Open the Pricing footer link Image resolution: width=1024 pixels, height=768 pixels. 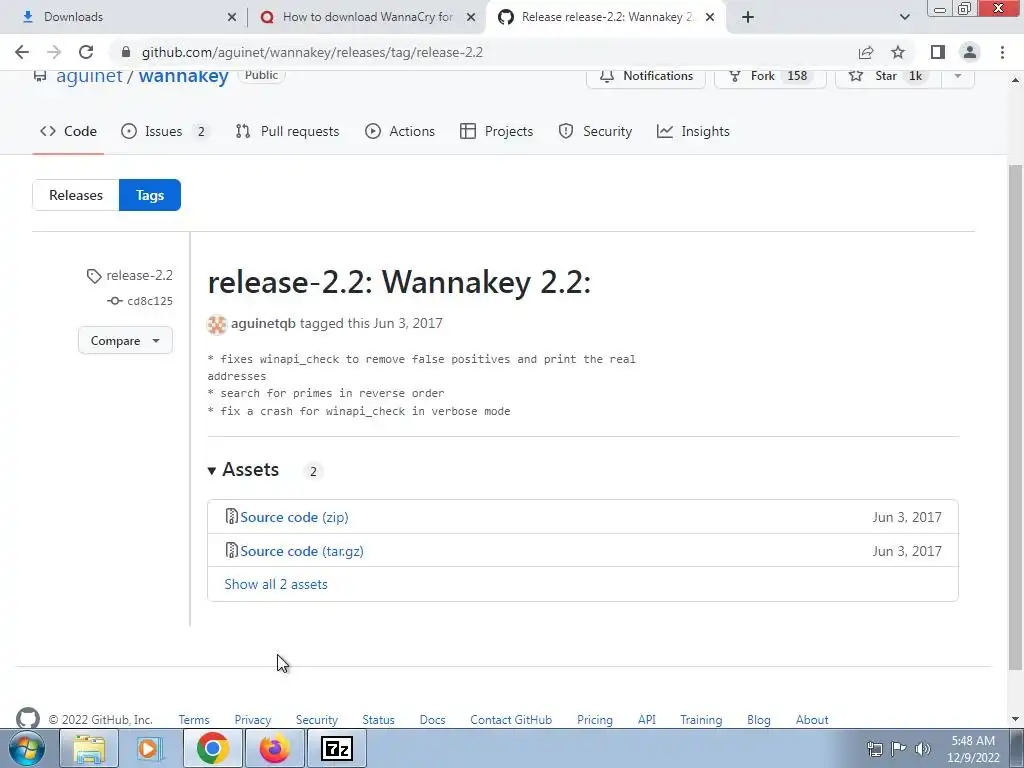[x=595, y=720]
